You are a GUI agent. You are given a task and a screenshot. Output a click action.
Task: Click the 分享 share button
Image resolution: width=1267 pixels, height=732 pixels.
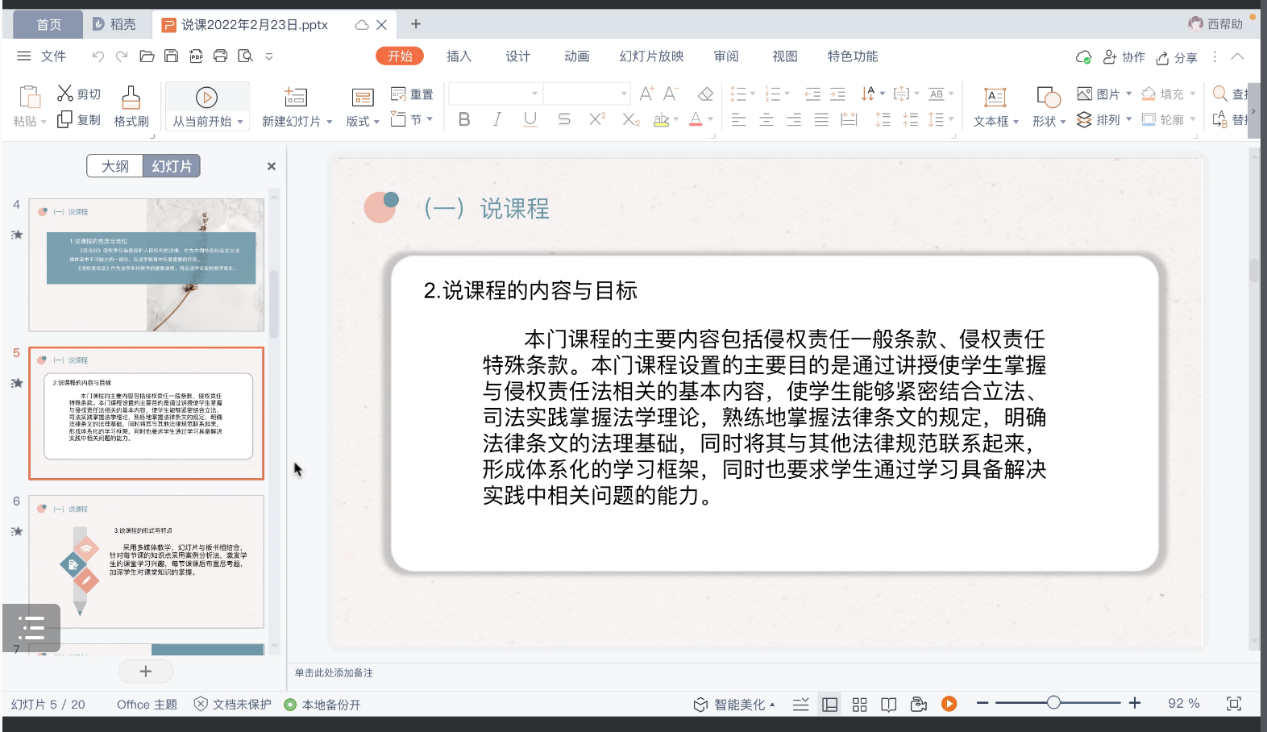click(1177, 57)
